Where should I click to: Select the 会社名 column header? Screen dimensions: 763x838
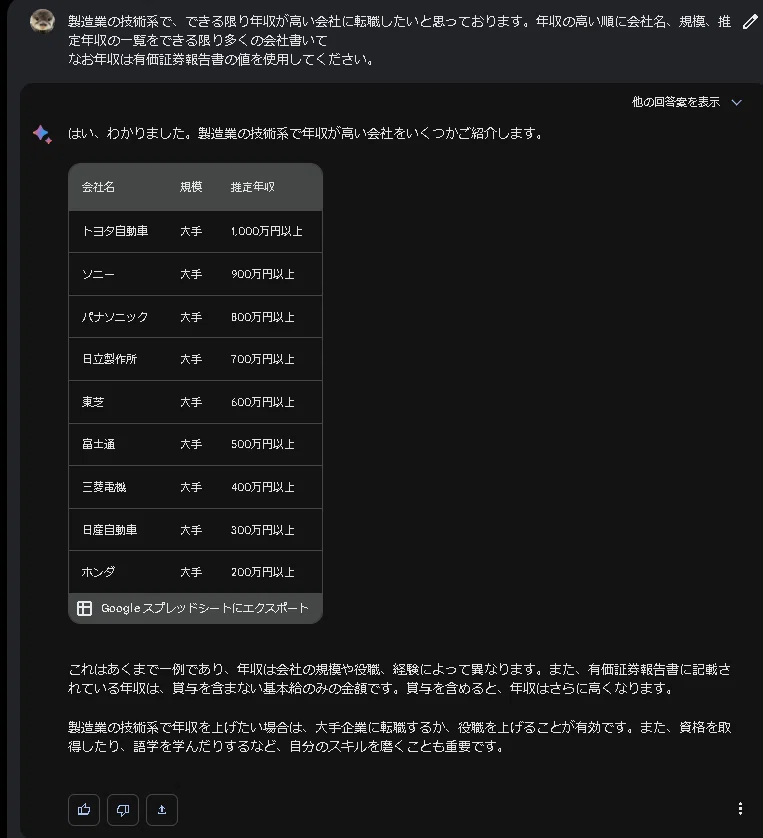tap(98, 187)
